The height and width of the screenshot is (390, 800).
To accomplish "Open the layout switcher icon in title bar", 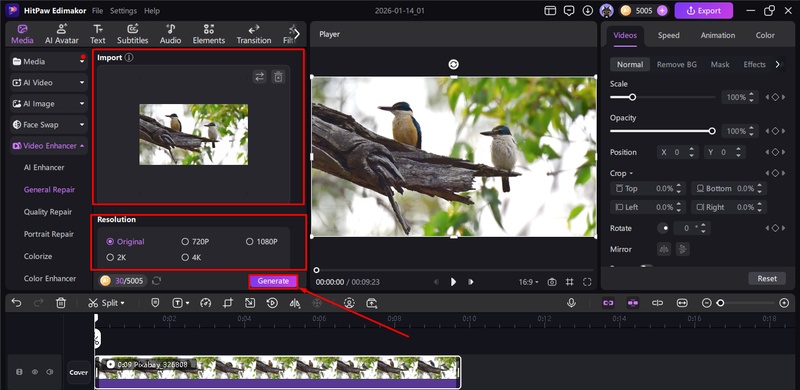I will (550, 10).
